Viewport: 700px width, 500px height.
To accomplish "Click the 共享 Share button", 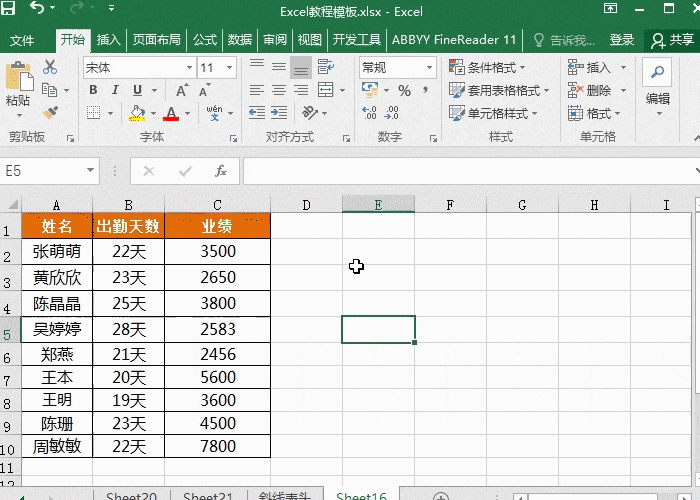I will [672, 40].
